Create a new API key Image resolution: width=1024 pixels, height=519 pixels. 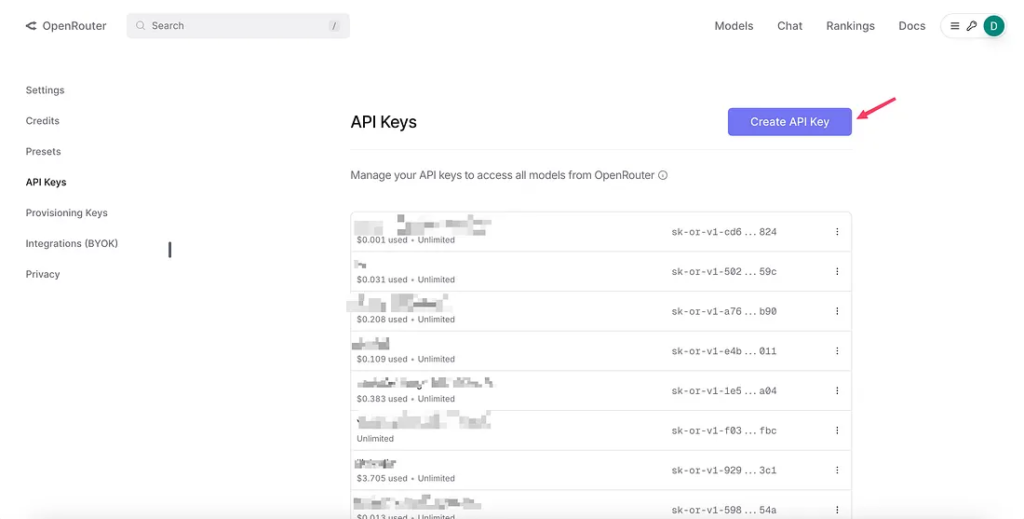[790, 122]
